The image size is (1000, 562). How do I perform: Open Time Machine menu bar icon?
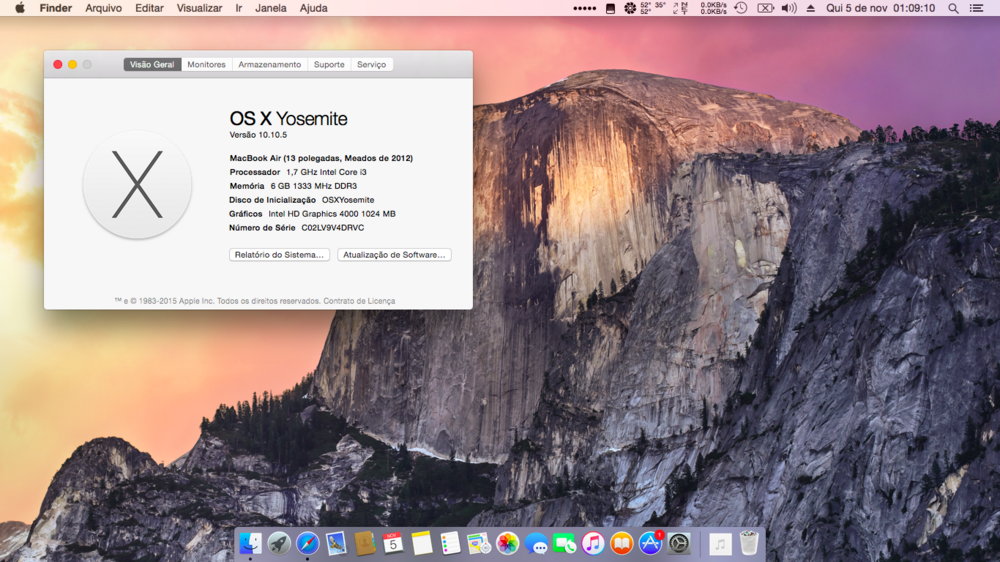(x=740, y=8)
